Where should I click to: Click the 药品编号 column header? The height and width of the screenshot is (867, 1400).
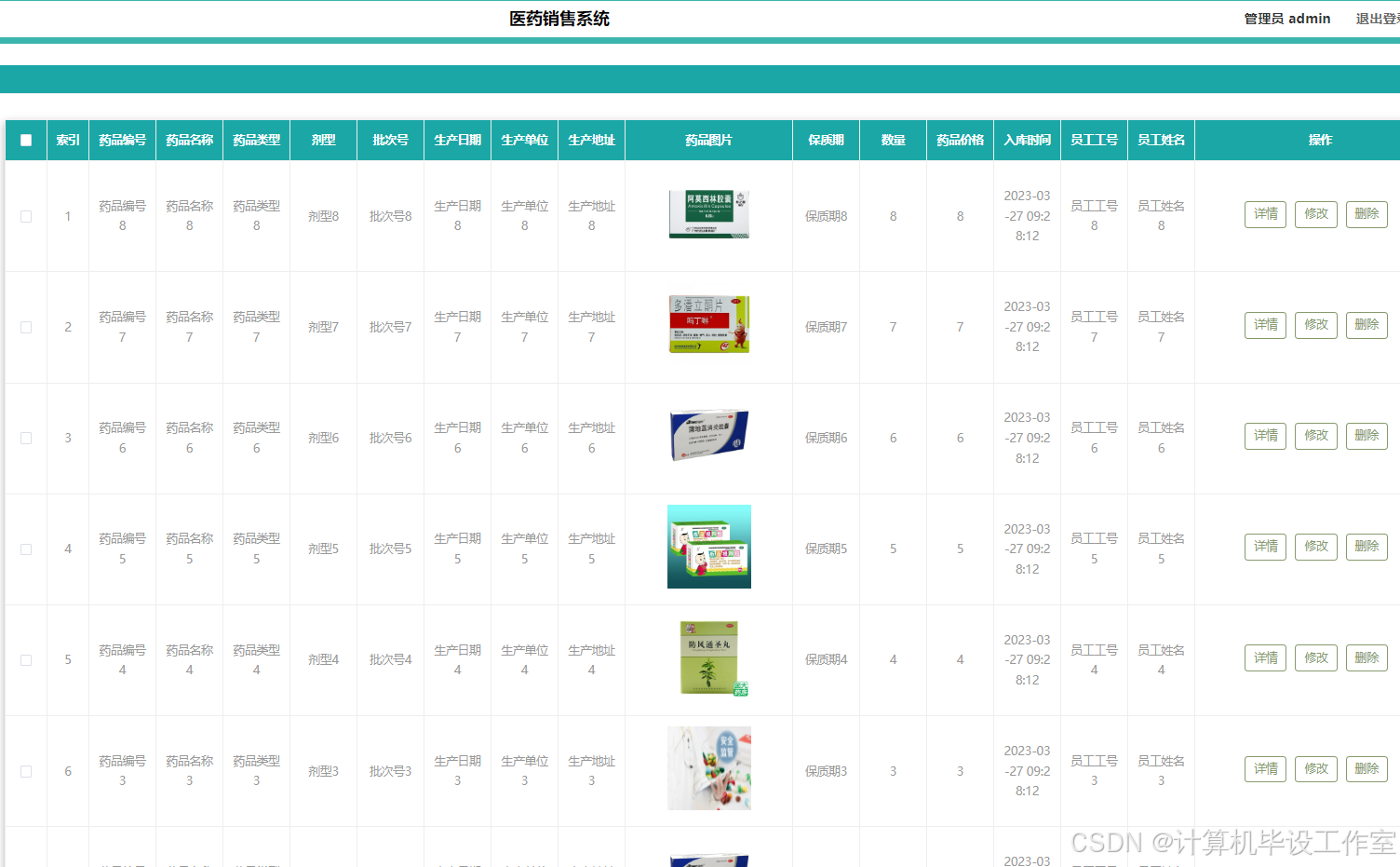123,140
